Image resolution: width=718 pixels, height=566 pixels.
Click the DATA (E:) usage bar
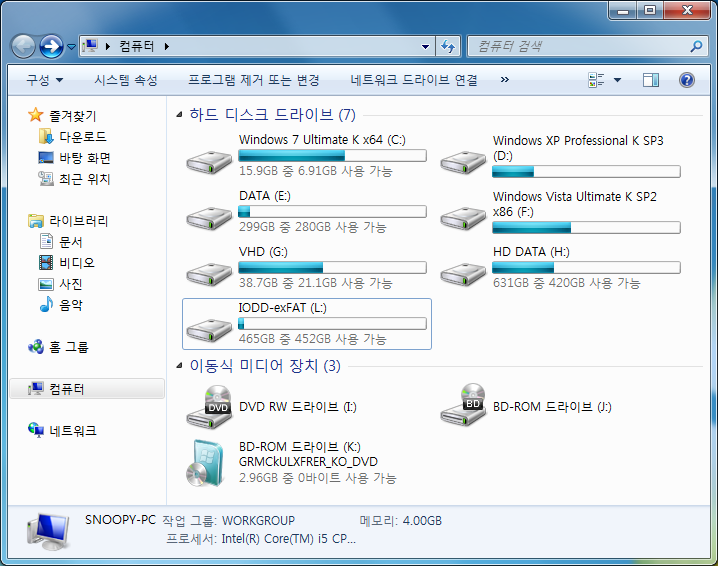click(332, 212)
